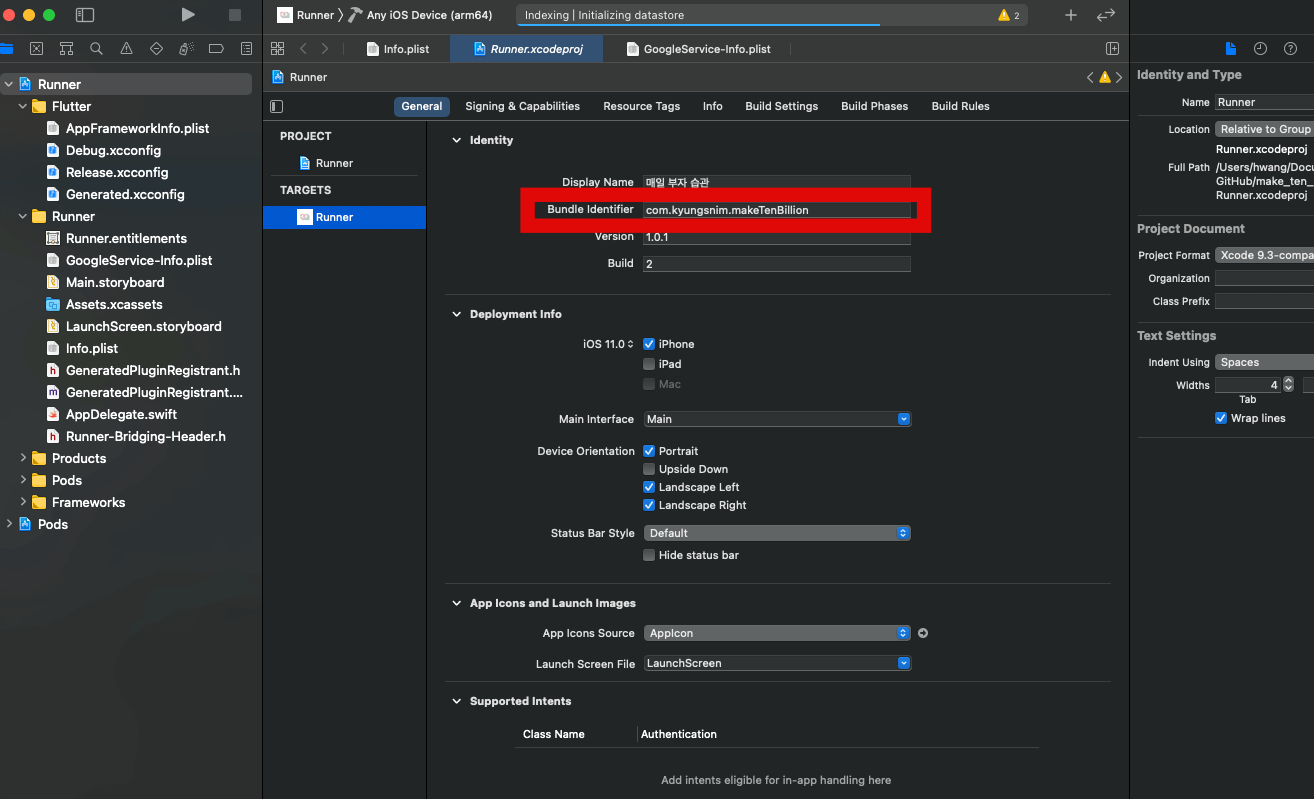Open the Source Control navigator icon
Viewport: 1314px width, 799px height.
[36, 48]
